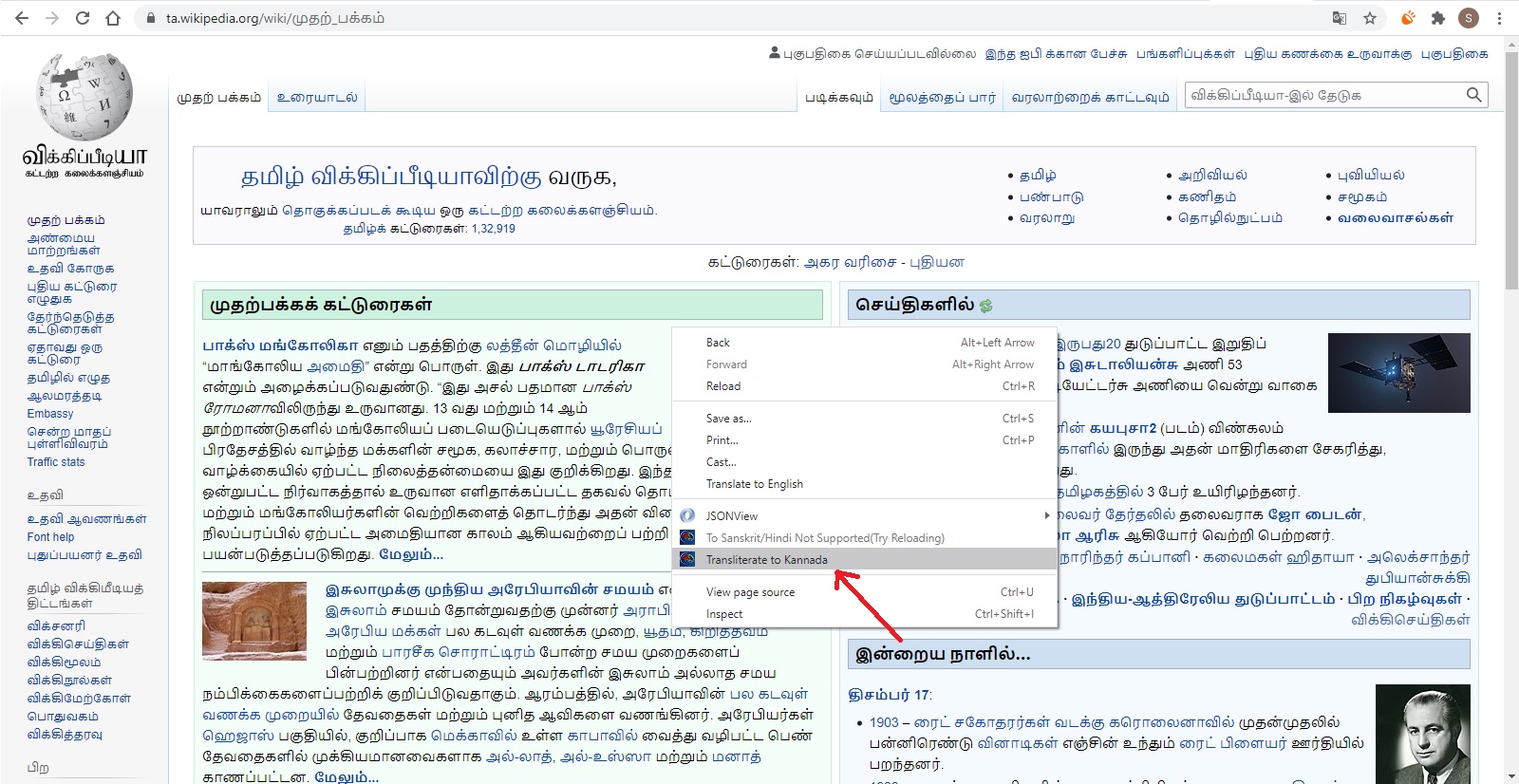Click the page vertical scrollbar

[x=1511, y=171]
